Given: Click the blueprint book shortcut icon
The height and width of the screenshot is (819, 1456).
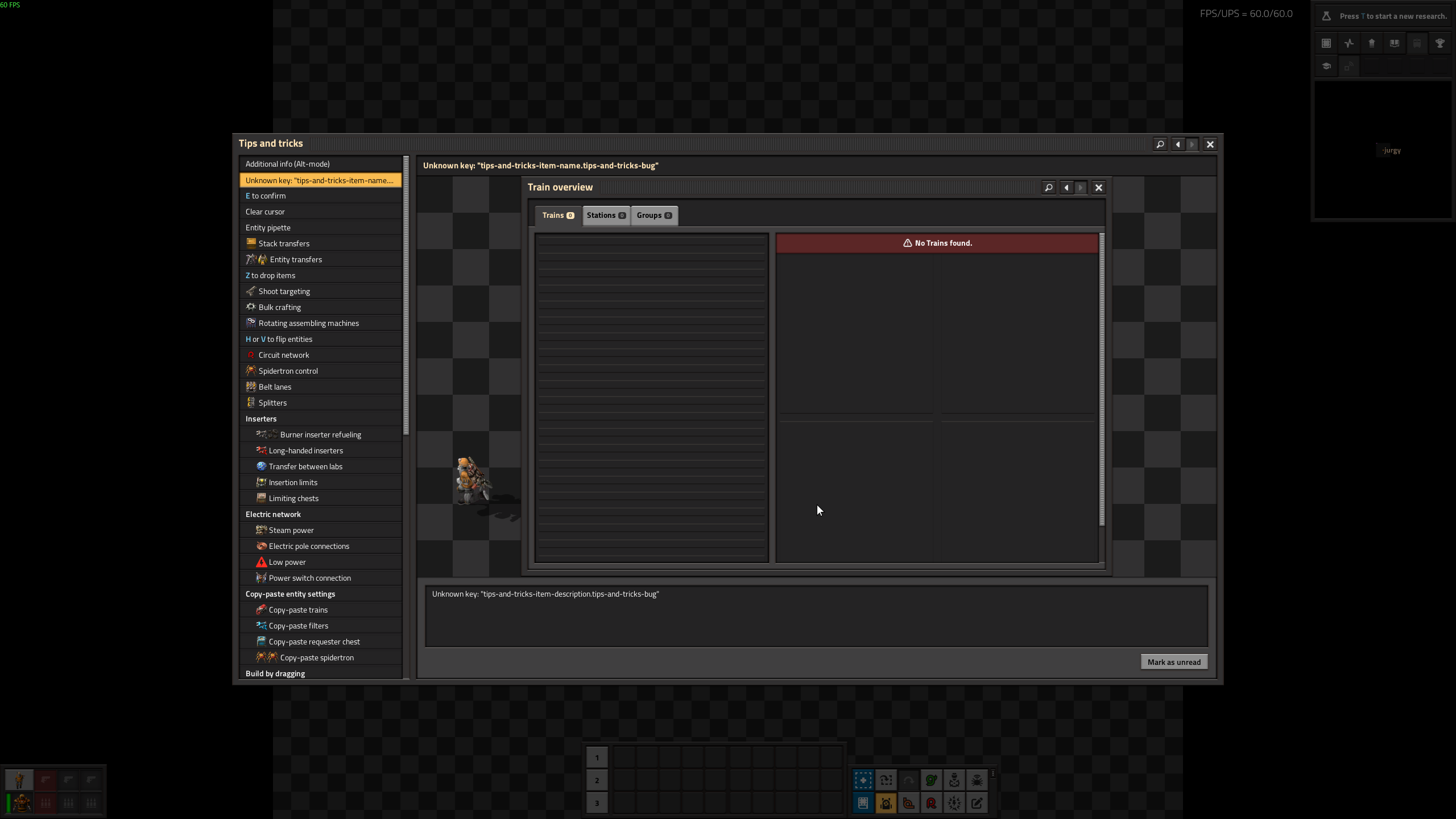Looking at the screenshot, I should coord(863,803).
